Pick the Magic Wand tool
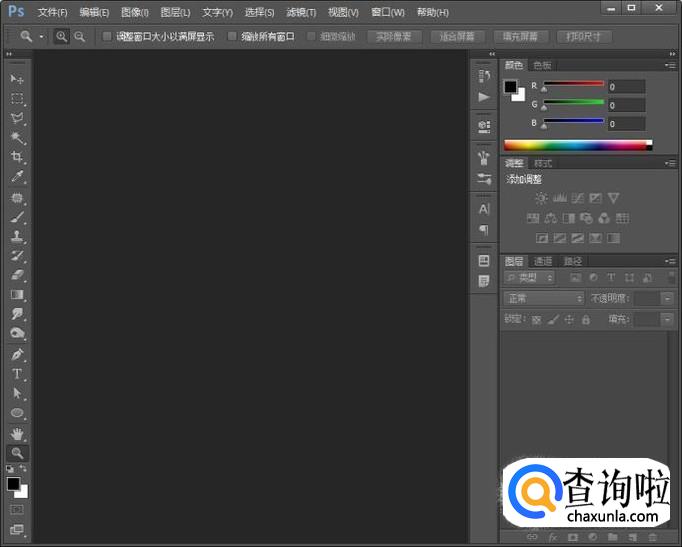This screenshot has width=682, height=547. point(17,138)
